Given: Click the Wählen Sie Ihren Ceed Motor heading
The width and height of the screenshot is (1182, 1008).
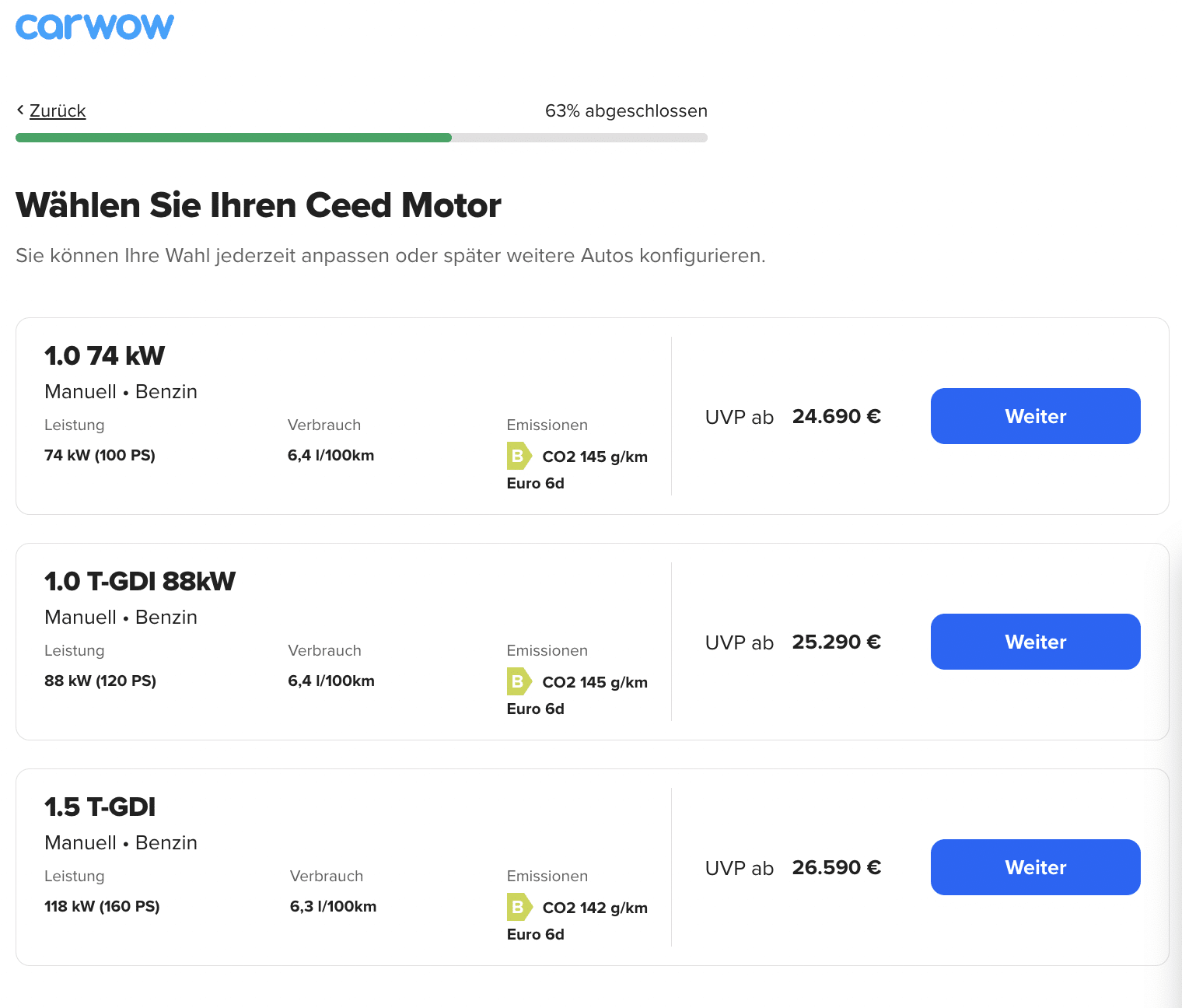Looking at the screenshot, I should coord(258,205).
